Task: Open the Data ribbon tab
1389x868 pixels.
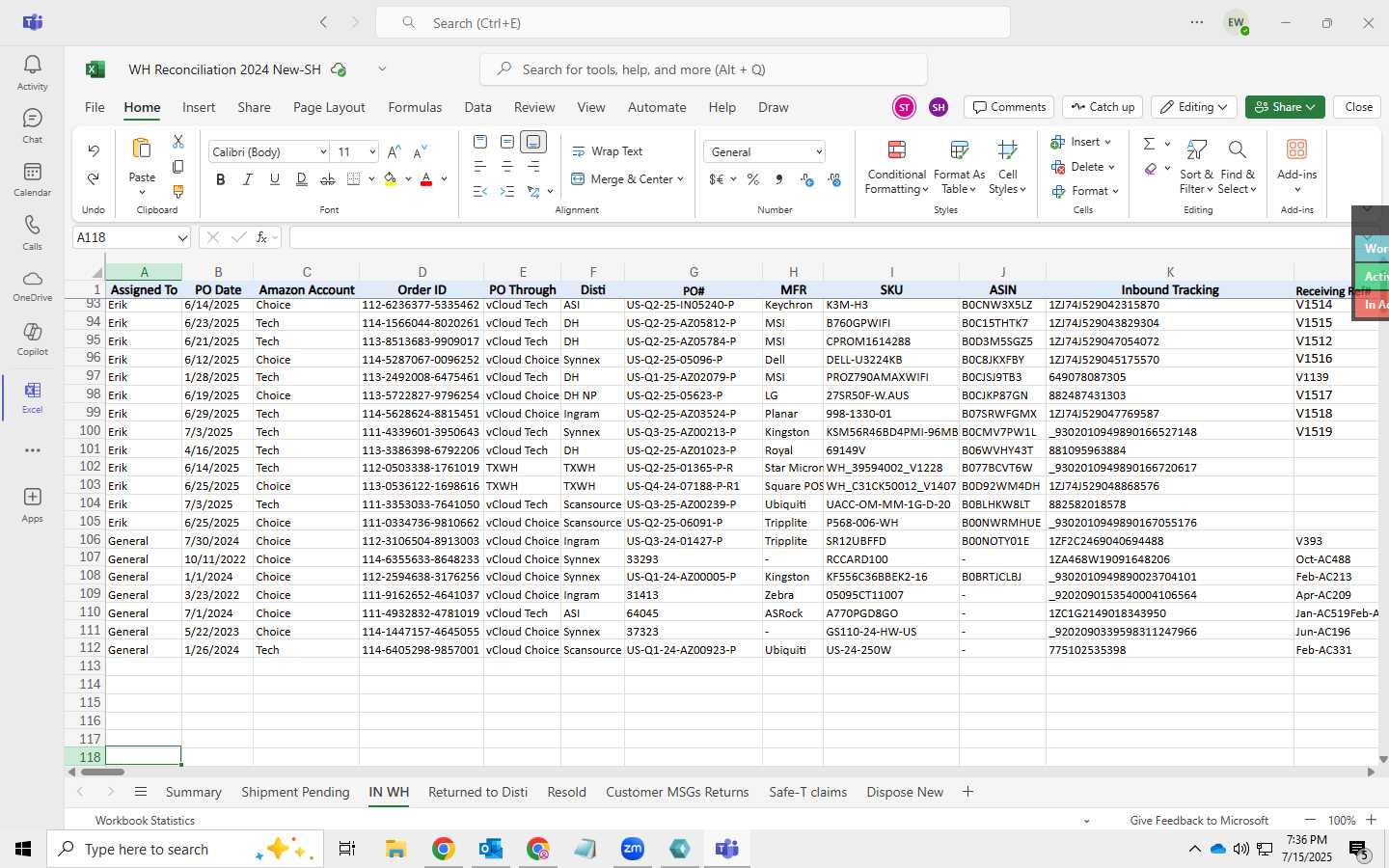Action: point(477,107)
